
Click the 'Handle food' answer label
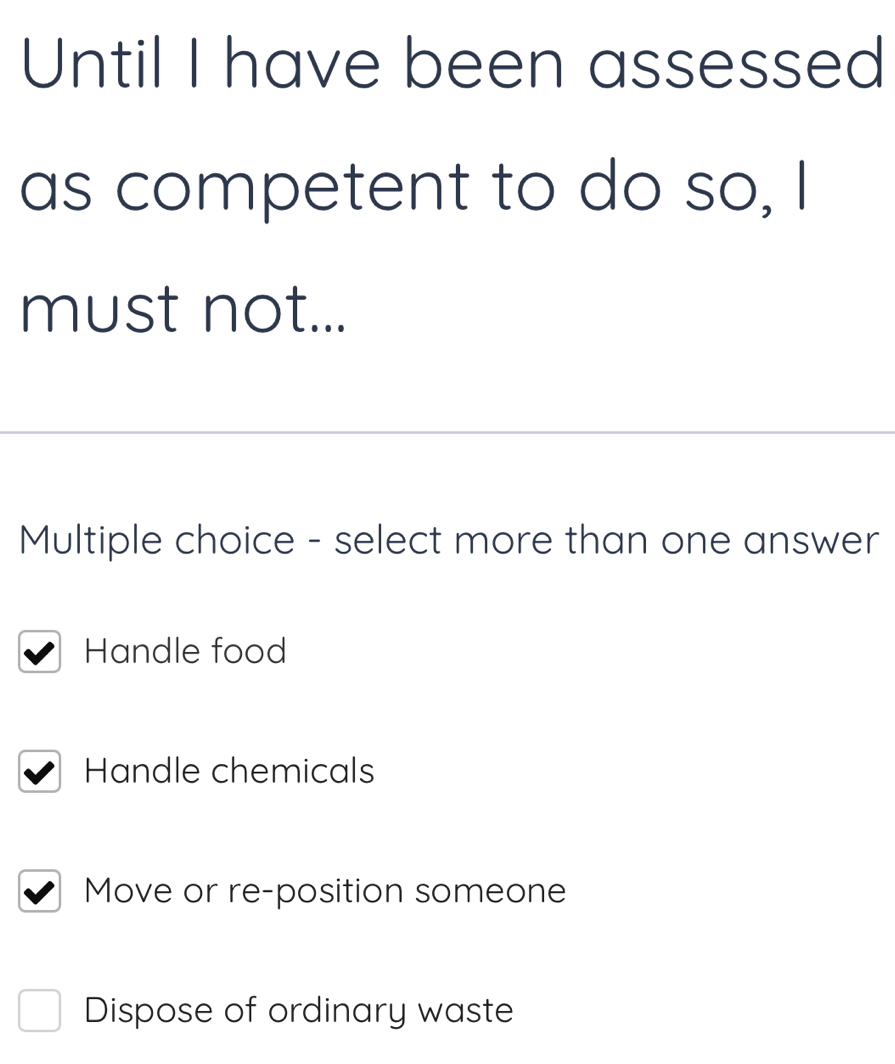185,652
